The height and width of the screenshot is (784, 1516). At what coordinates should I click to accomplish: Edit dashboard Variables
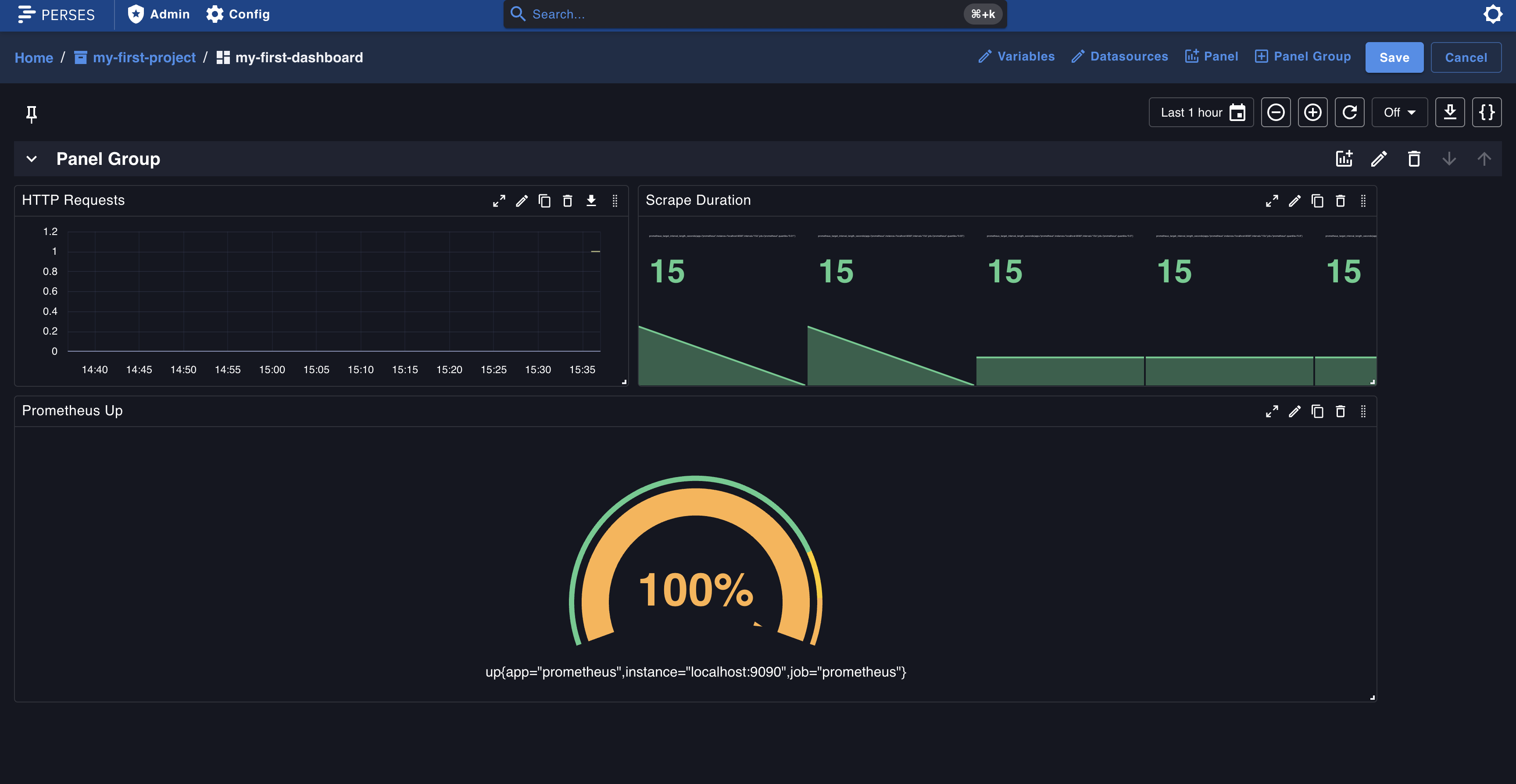click(1016, 57)
